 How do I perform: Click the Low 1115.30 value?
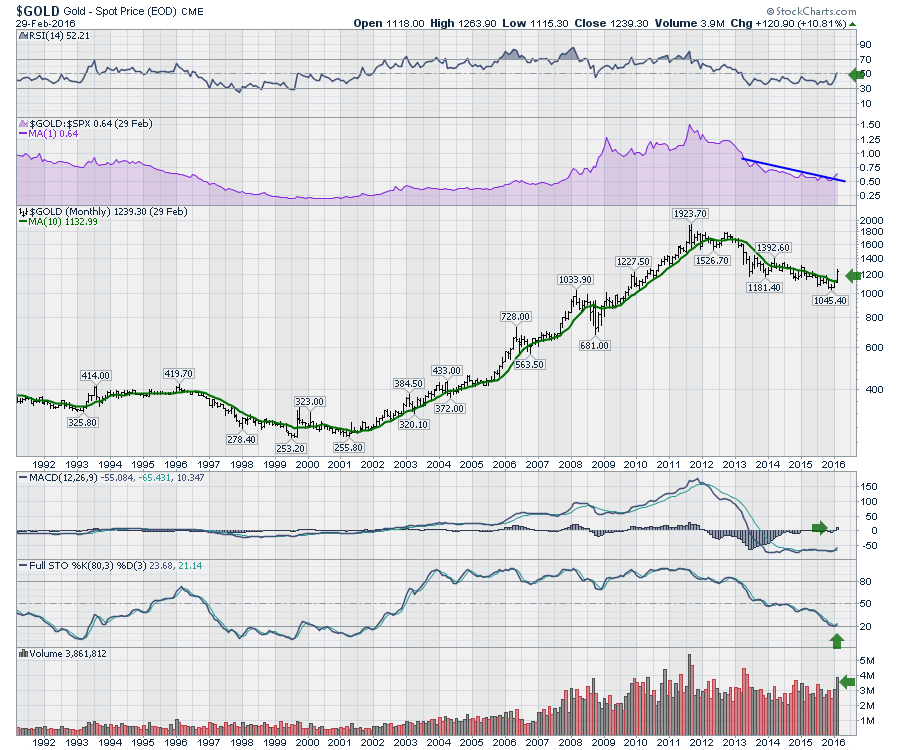pos(535,24)
